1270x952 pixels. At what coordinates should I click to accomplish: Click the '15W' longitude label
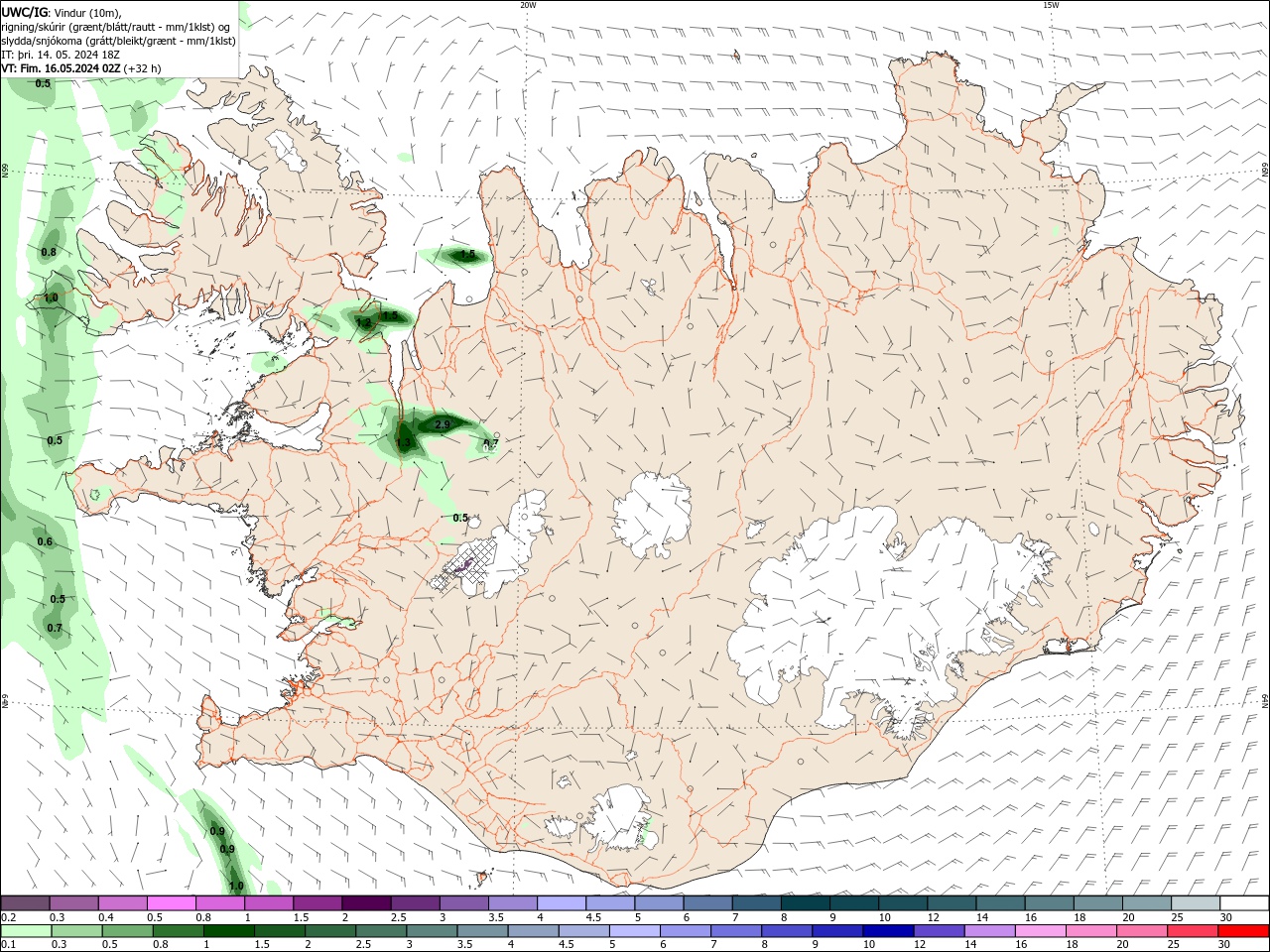[x=1051, y=5]
